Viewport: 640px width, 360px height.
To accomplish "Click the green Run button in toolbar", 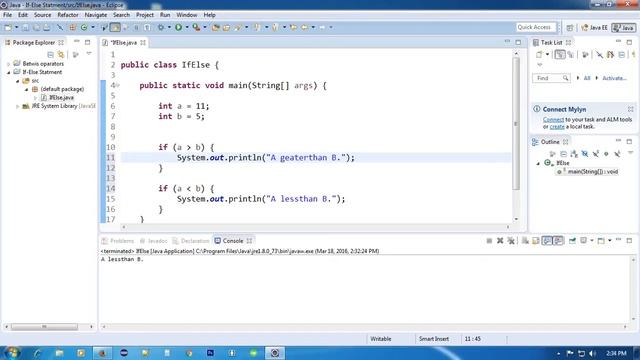I will click(x=178, y=27).
